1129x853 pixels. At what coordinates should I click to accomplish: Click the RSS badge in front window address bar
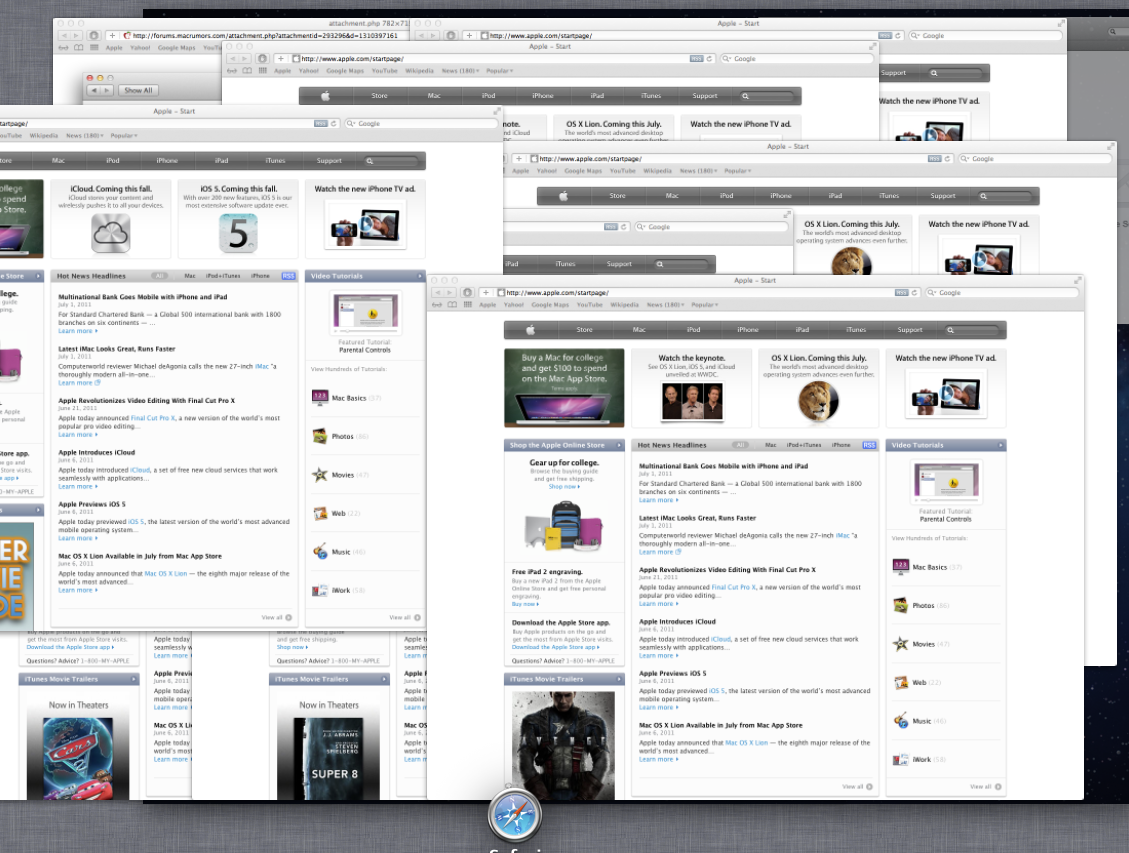(x=901, y=293)
